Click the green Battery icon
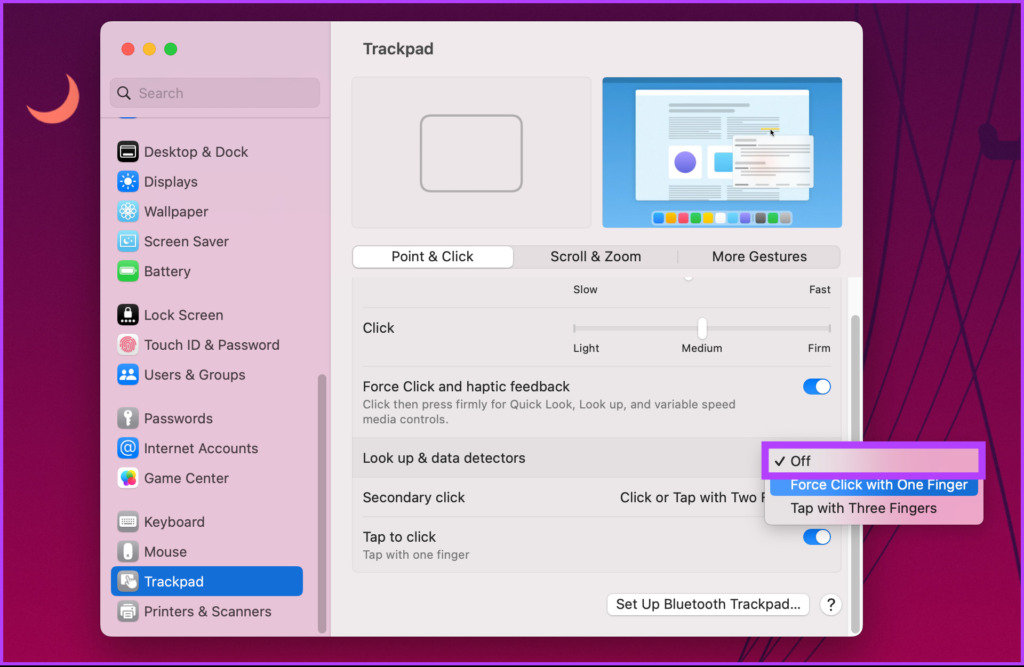 pyautogui.click(x=127, y=271)
